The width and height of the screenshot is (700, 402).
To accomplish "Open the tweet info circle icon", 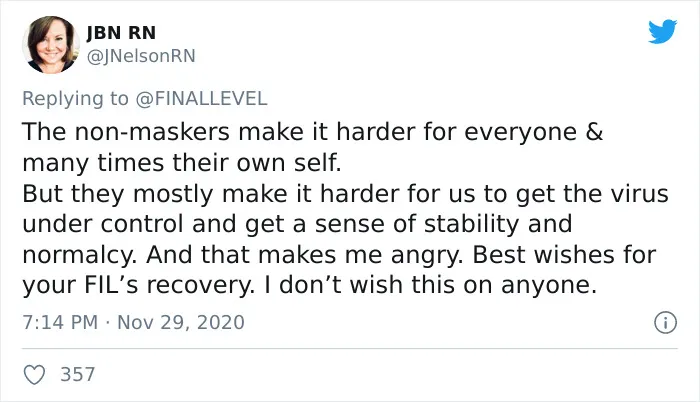I will tap(665, 322).
